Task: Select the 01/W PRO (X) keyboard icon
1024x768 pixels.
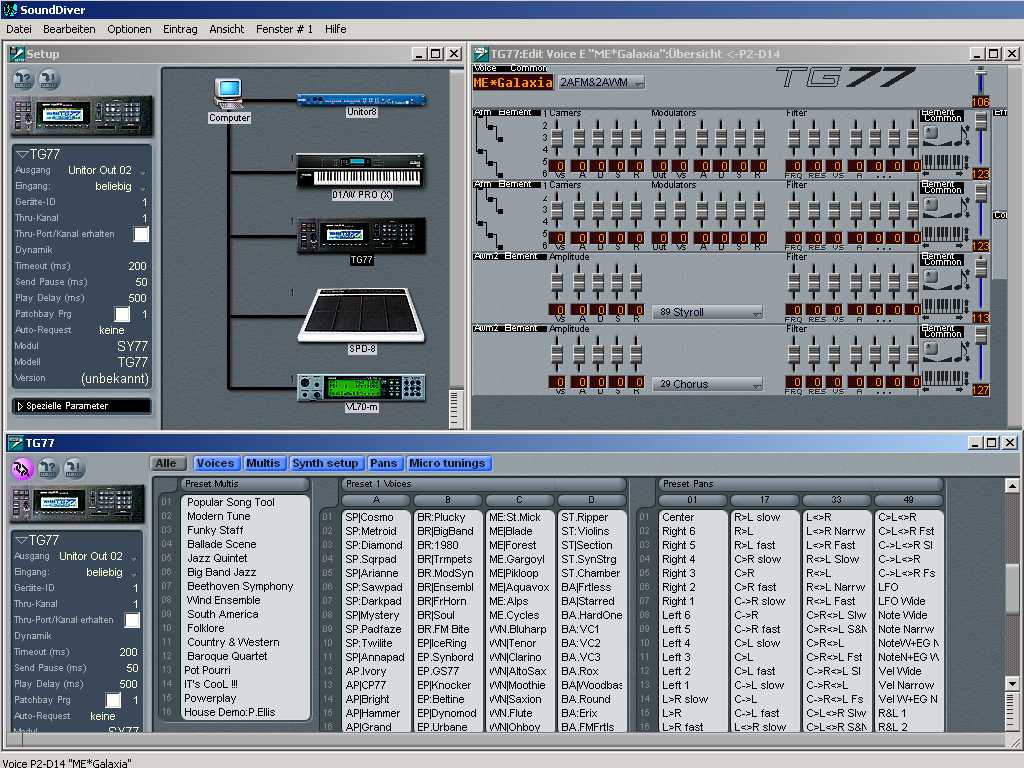Action: [x=360, y=171]
